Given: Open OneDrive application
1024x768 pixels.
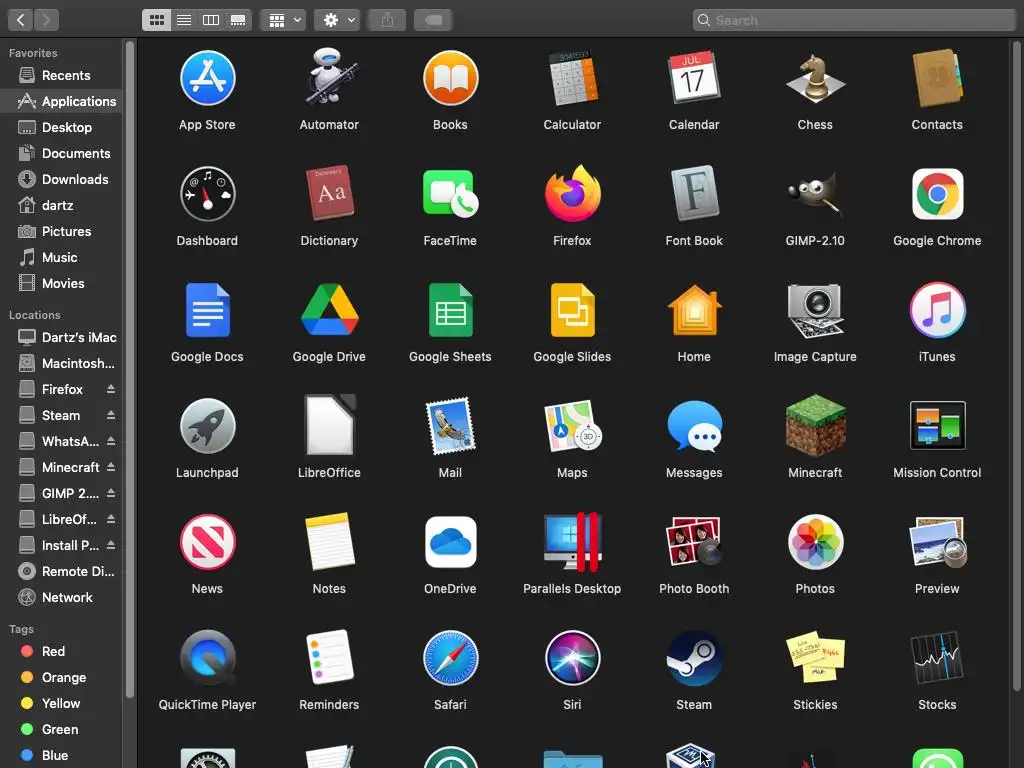Looking at the screenshot, I should (450, 542).
